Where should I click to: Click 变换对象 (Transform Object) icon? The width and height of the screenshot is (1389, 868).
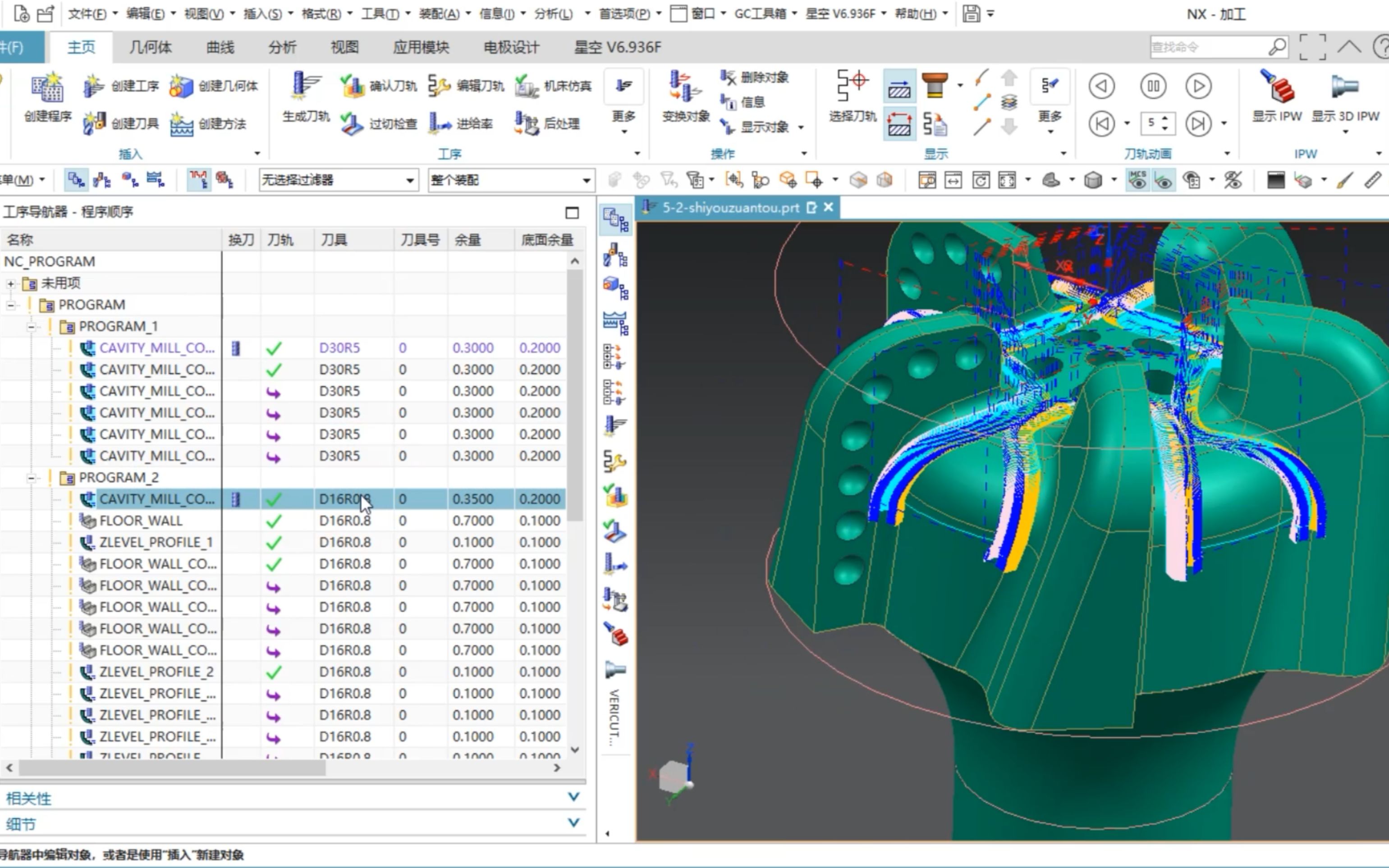click(685, 86)
